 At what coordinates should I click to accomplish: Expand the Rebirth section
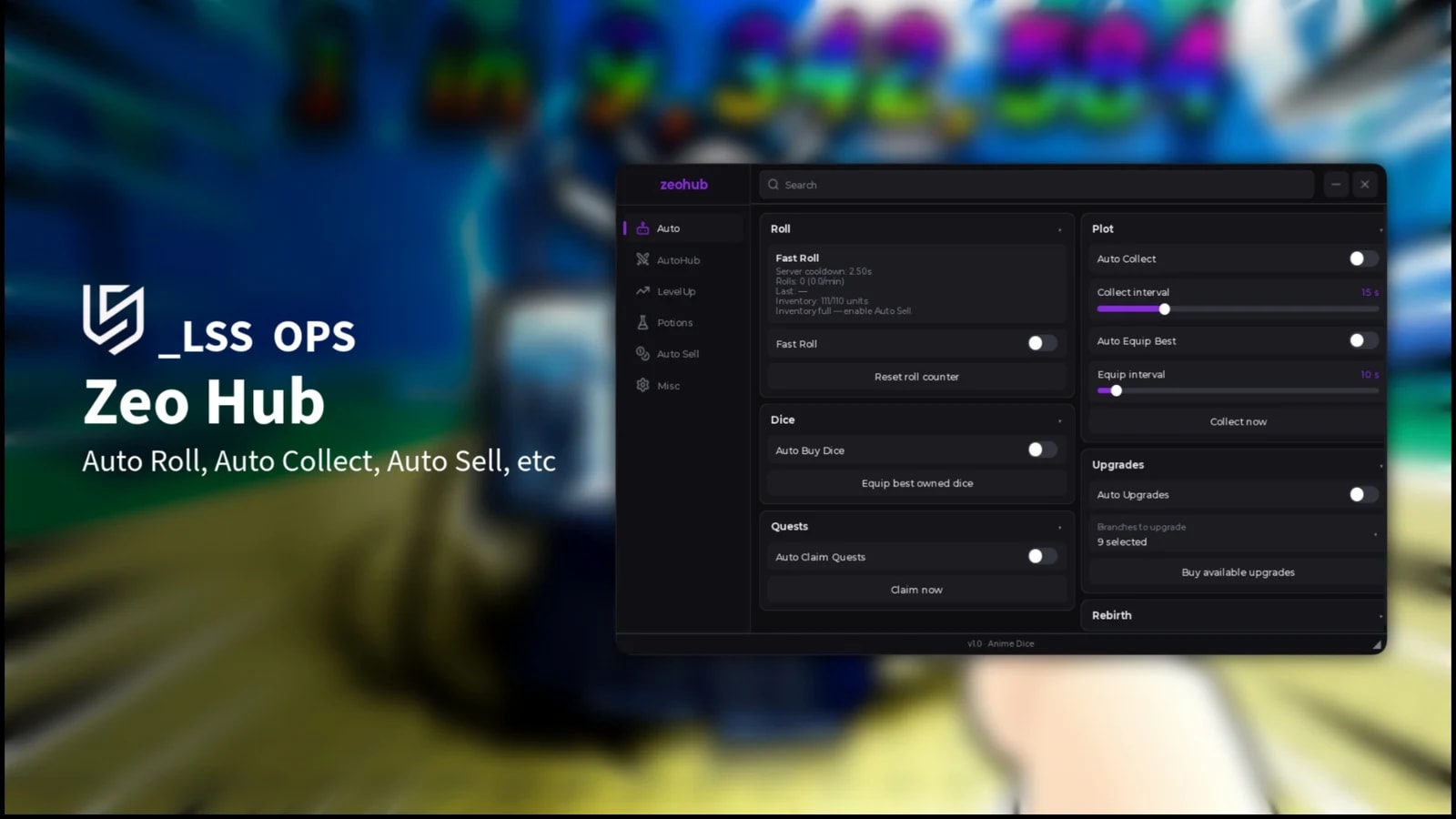click(1380, 616)
